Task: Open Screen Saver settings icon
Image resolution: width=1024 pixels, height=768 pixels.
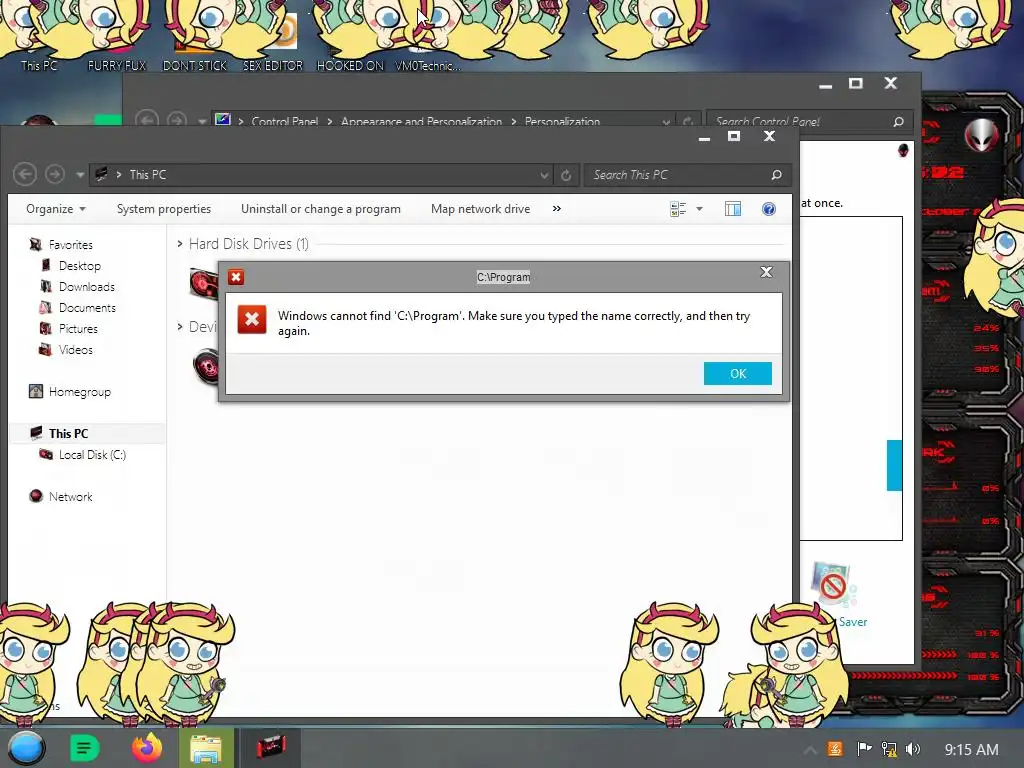Action: coord(833,584)
